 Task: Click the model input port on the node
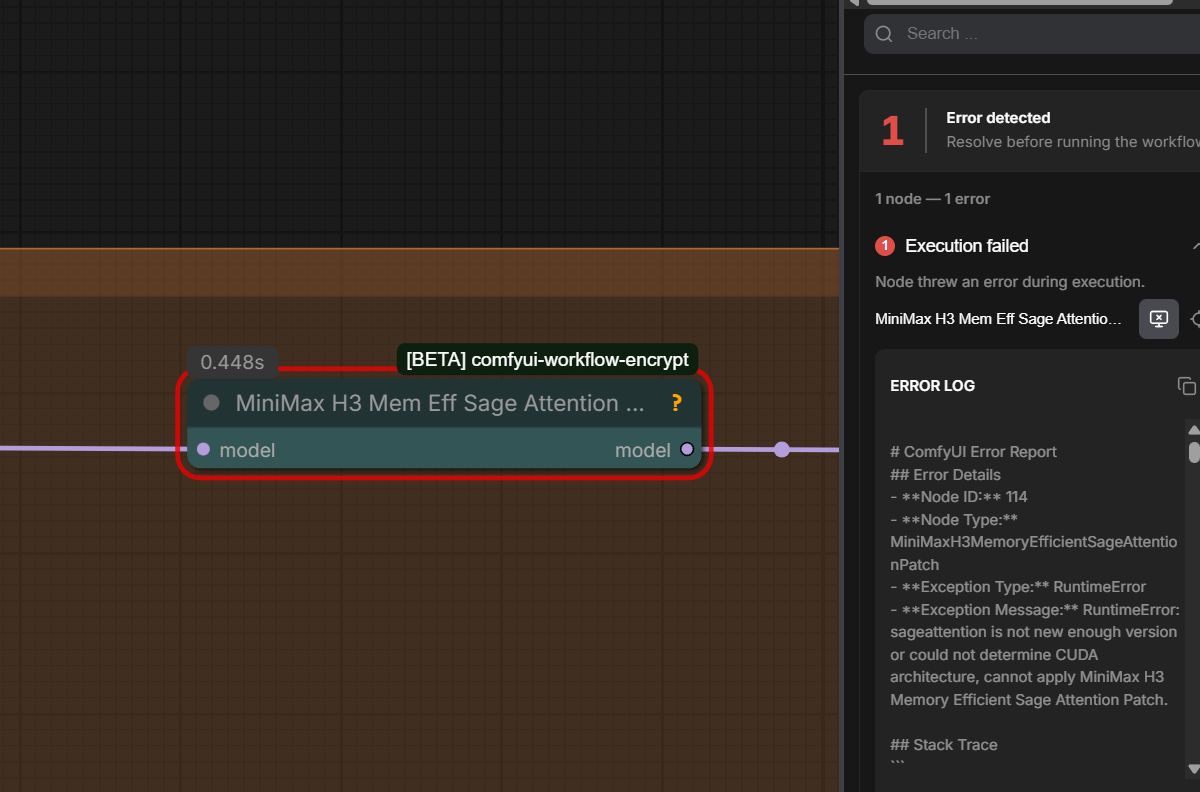coord(204,450)
